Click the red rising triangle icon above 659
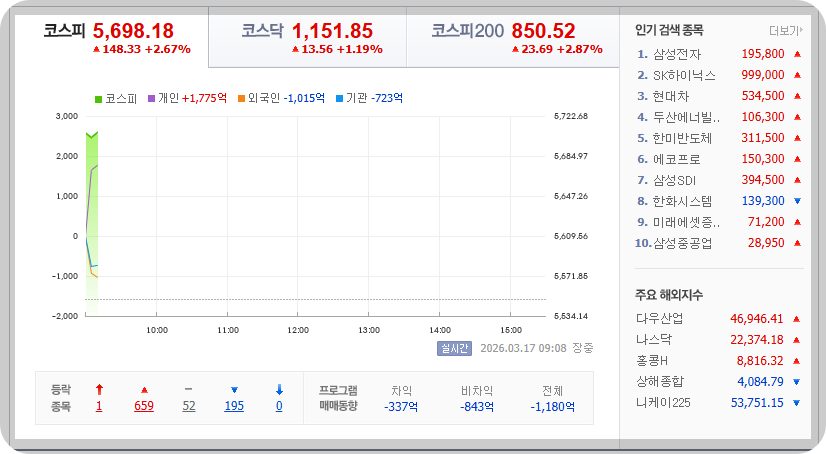 click(144, 390)
